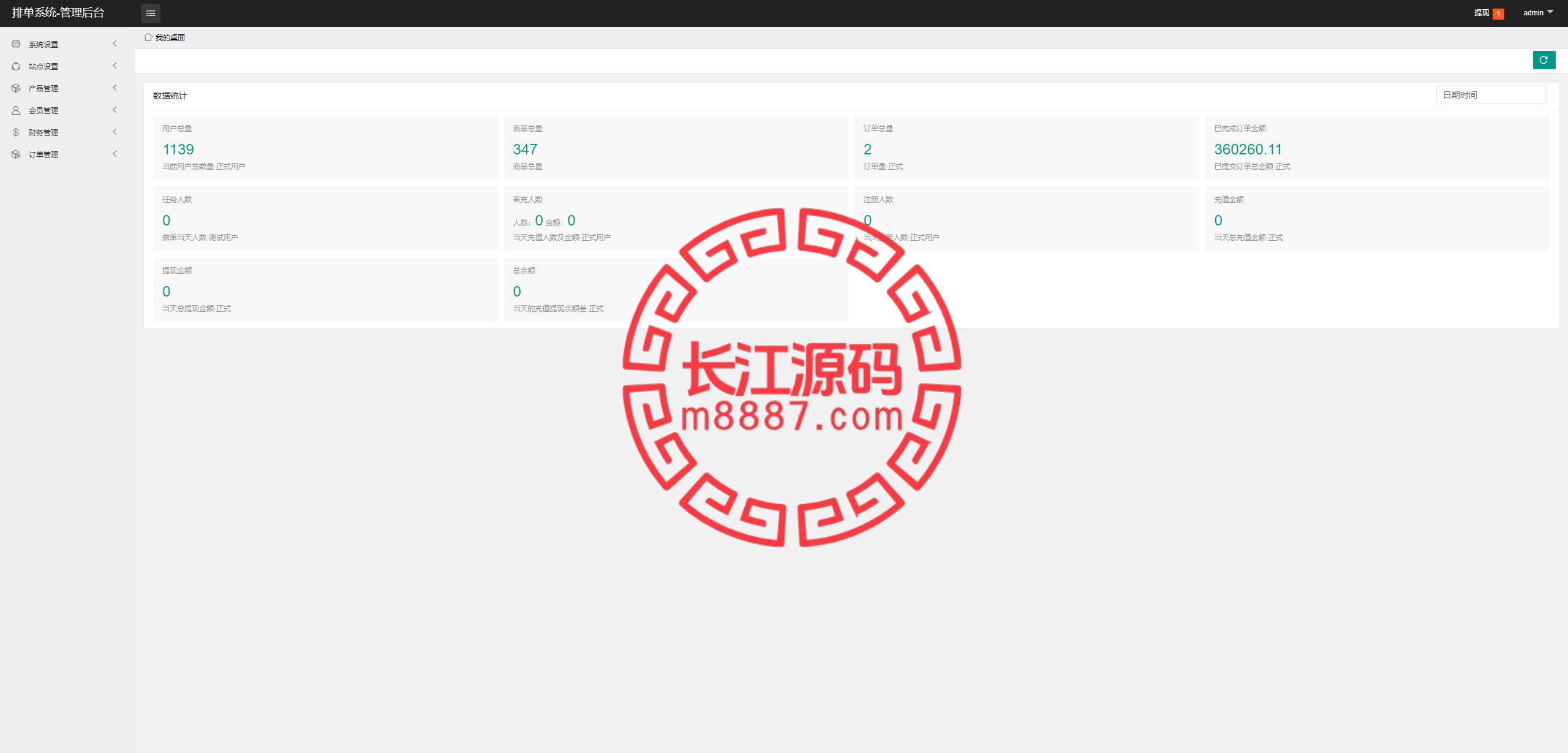Click the 订单管理 box icon
The height and width of the screenshot is (753, 1568).
click(16, 154)
